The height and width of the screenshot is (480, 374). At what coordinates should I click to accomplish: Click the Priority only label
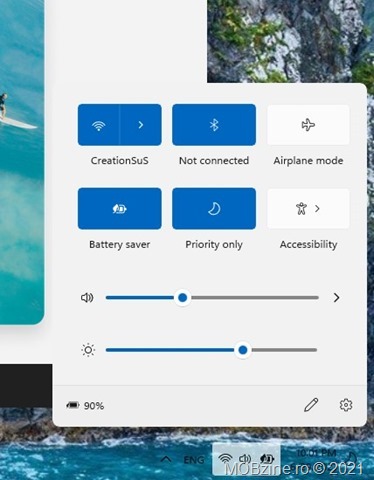[x=214, y=245]
